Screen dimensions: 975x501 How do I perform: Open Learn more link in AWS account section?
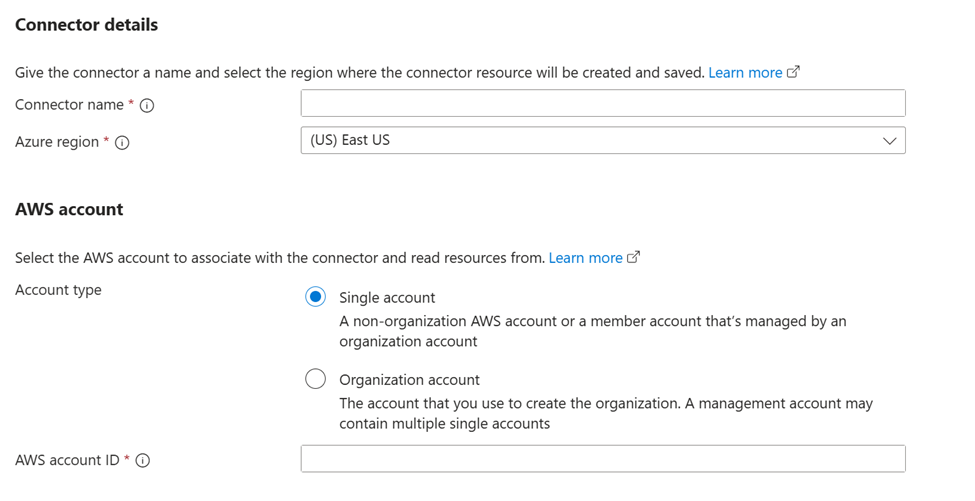pos(585,258)
